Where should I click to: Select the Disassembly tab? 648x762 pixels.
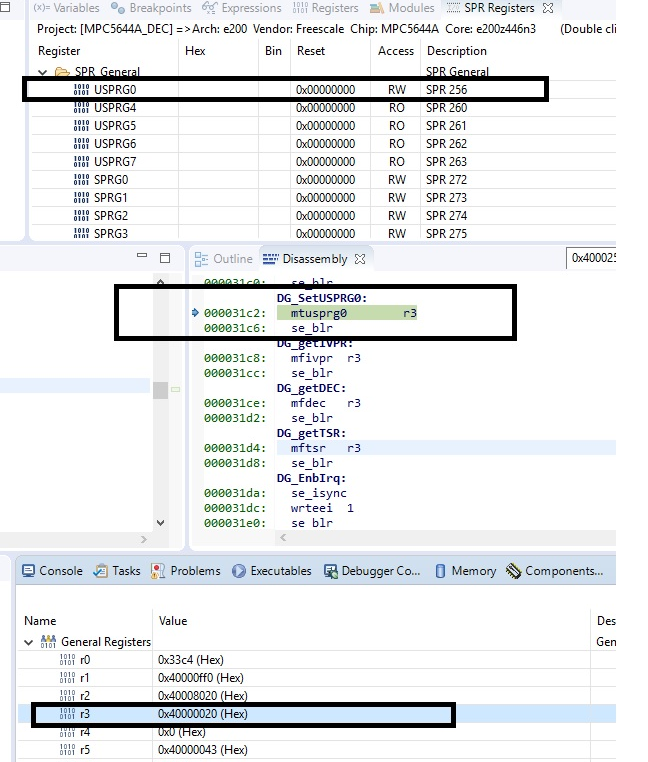tap(305, 259)
